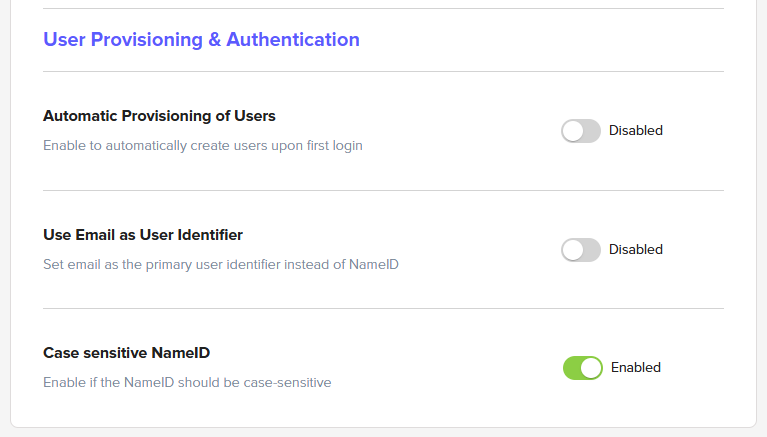This screenshot has height=437, width=767.
Task: Click the white knob of Automatic Provisioning switch
Action: (x=573, y=131)
